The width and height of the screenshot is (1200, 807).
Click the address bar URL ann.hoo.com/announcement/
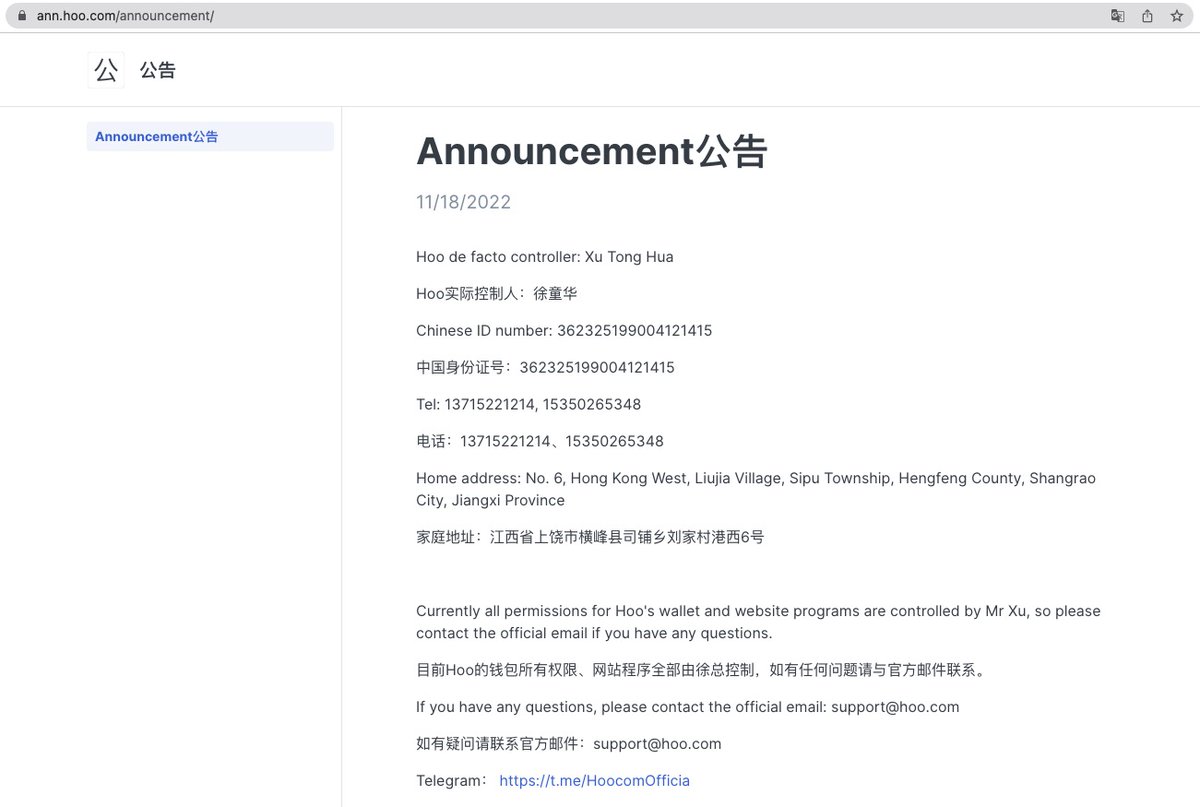click(125, 16)
